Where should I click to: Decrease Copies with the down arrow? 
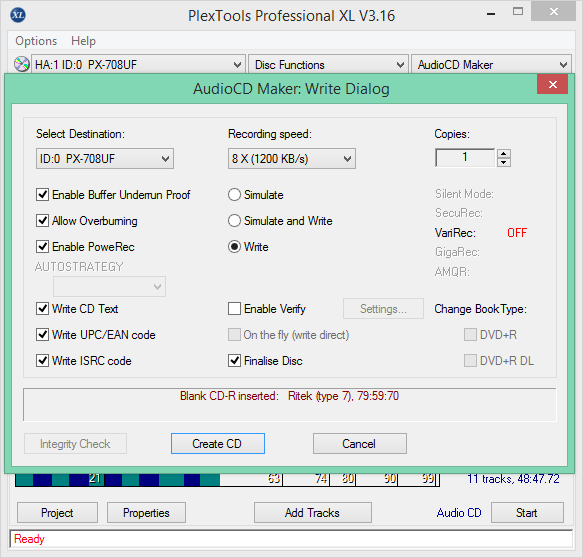coord(503,162)
